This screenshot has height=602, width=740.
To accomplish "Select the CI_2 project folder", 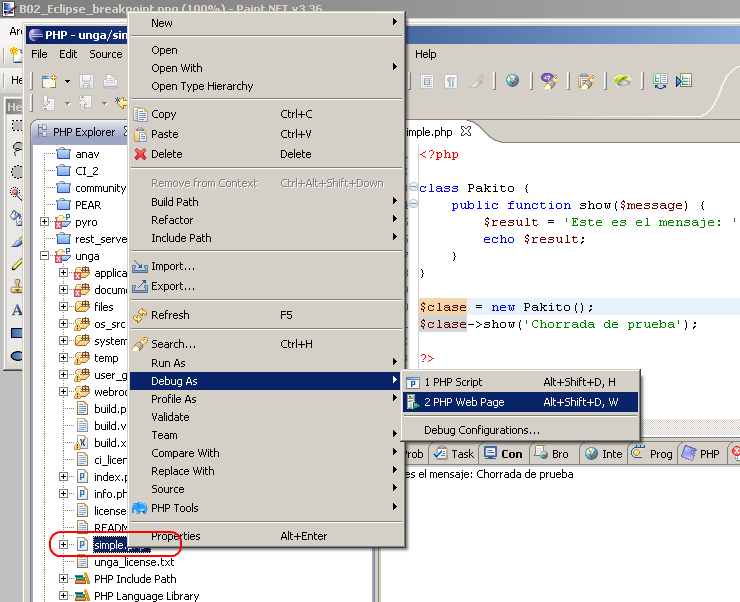I will [x=77, y=171].
